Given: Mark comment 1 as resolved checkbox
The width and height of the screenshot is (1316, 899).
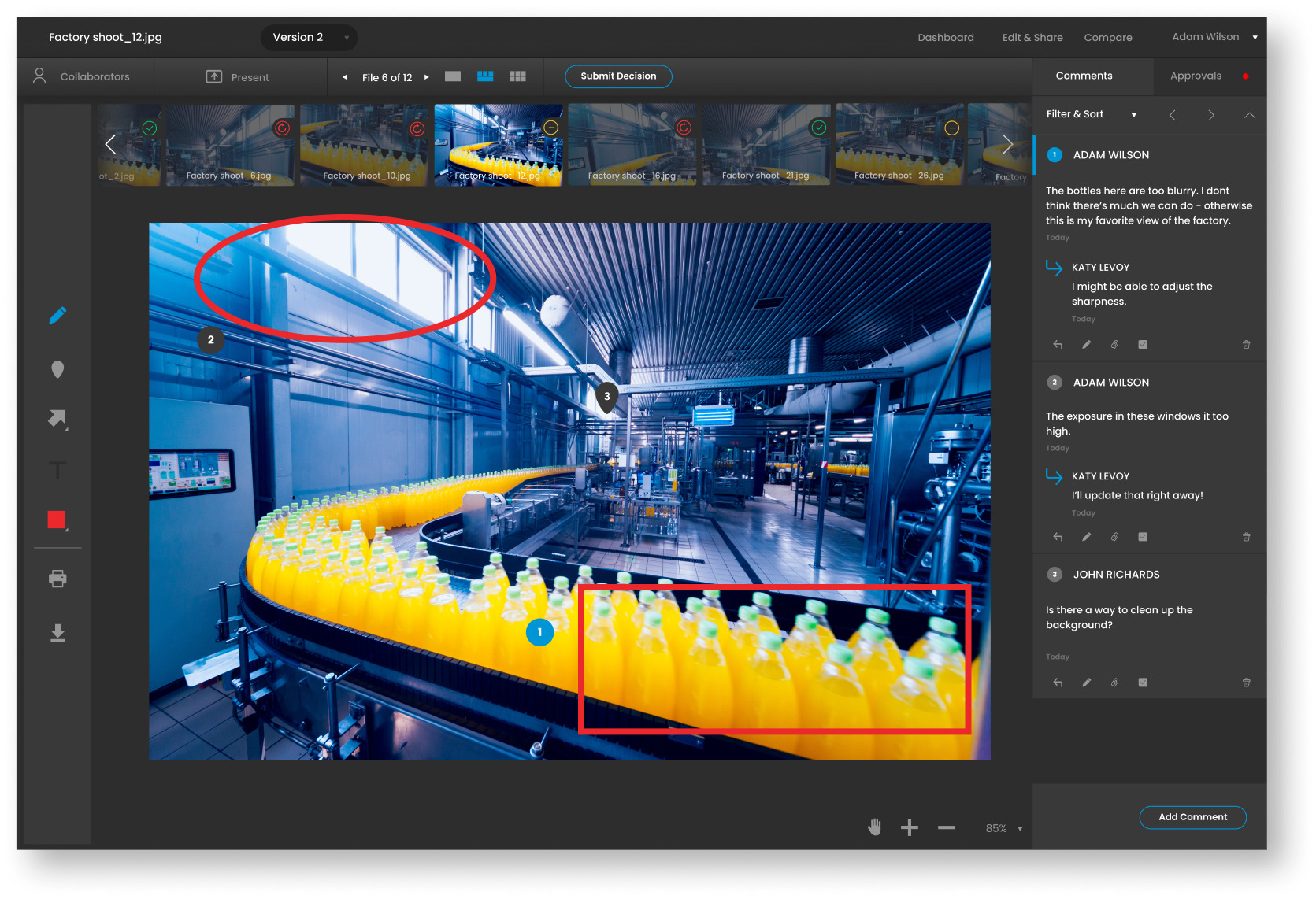Looking at the screenshot, I should click(x=1143, y=345).
